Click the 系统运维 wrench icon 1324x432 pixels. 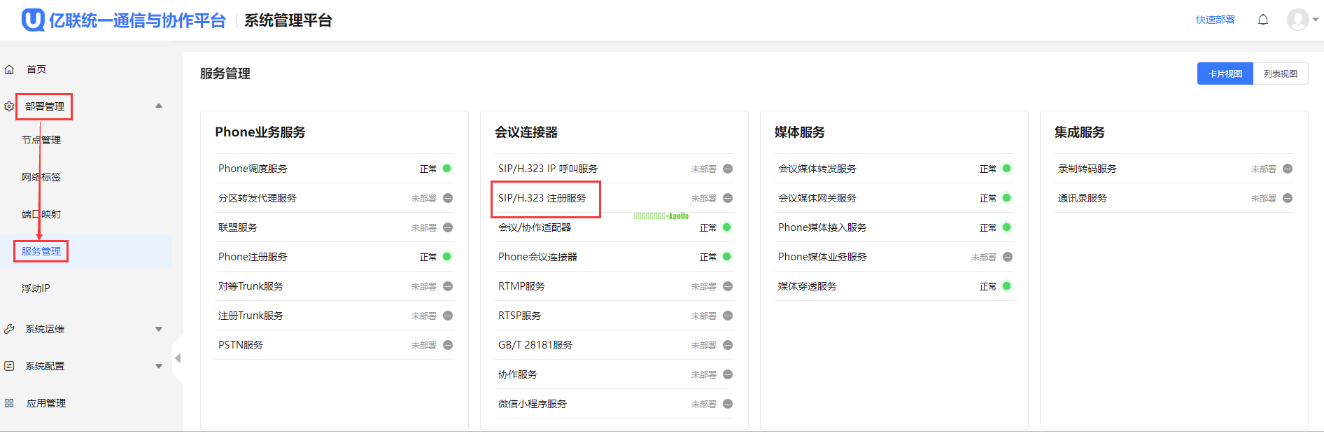pos(9,329)
